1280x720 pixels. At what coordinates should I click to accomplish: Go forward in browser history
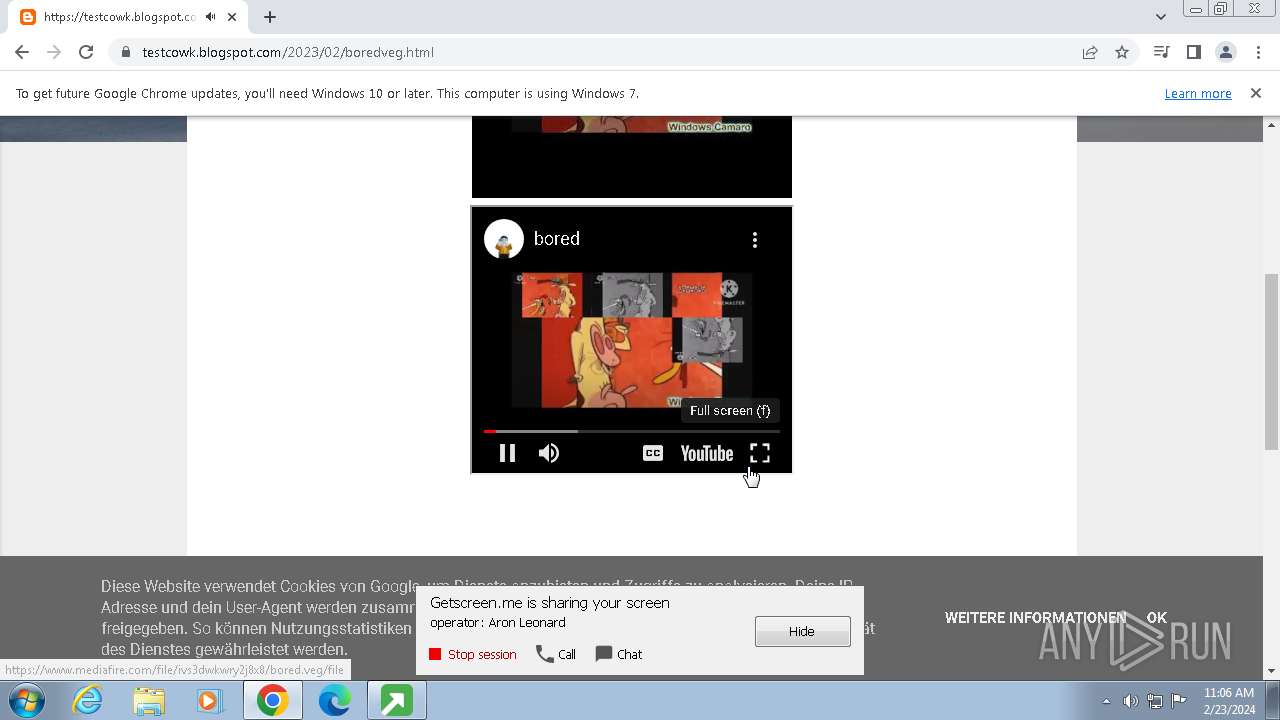[x=54, y=52]
